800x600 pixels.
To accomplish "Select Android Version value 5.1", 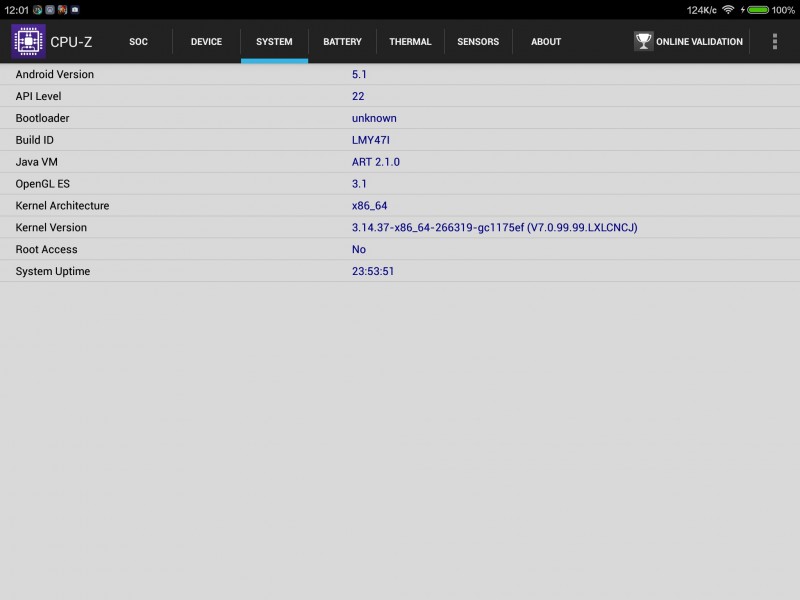I will click(x=359, y=74).
